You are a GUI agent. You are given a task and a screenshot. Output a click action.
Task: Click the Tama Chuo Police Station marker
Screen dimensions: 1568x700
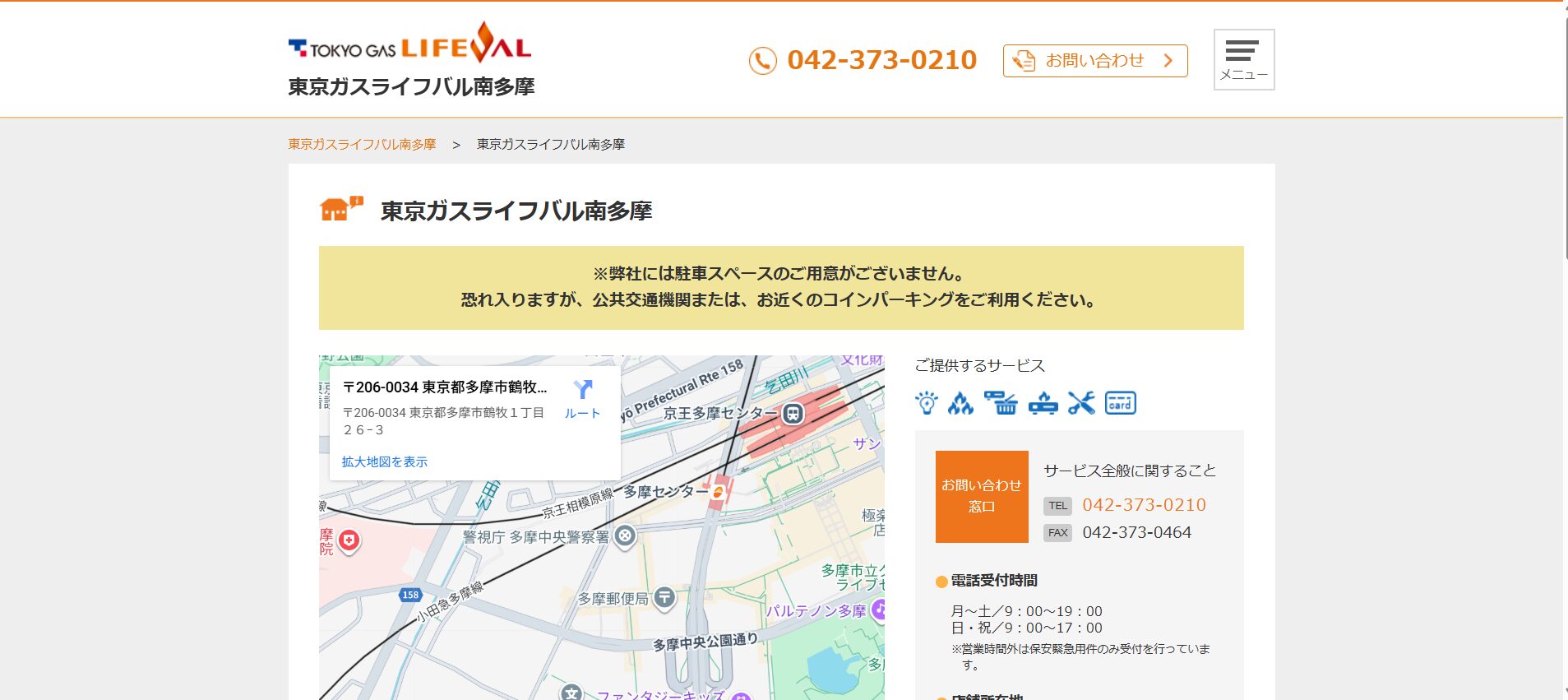(x=625, y=536)
